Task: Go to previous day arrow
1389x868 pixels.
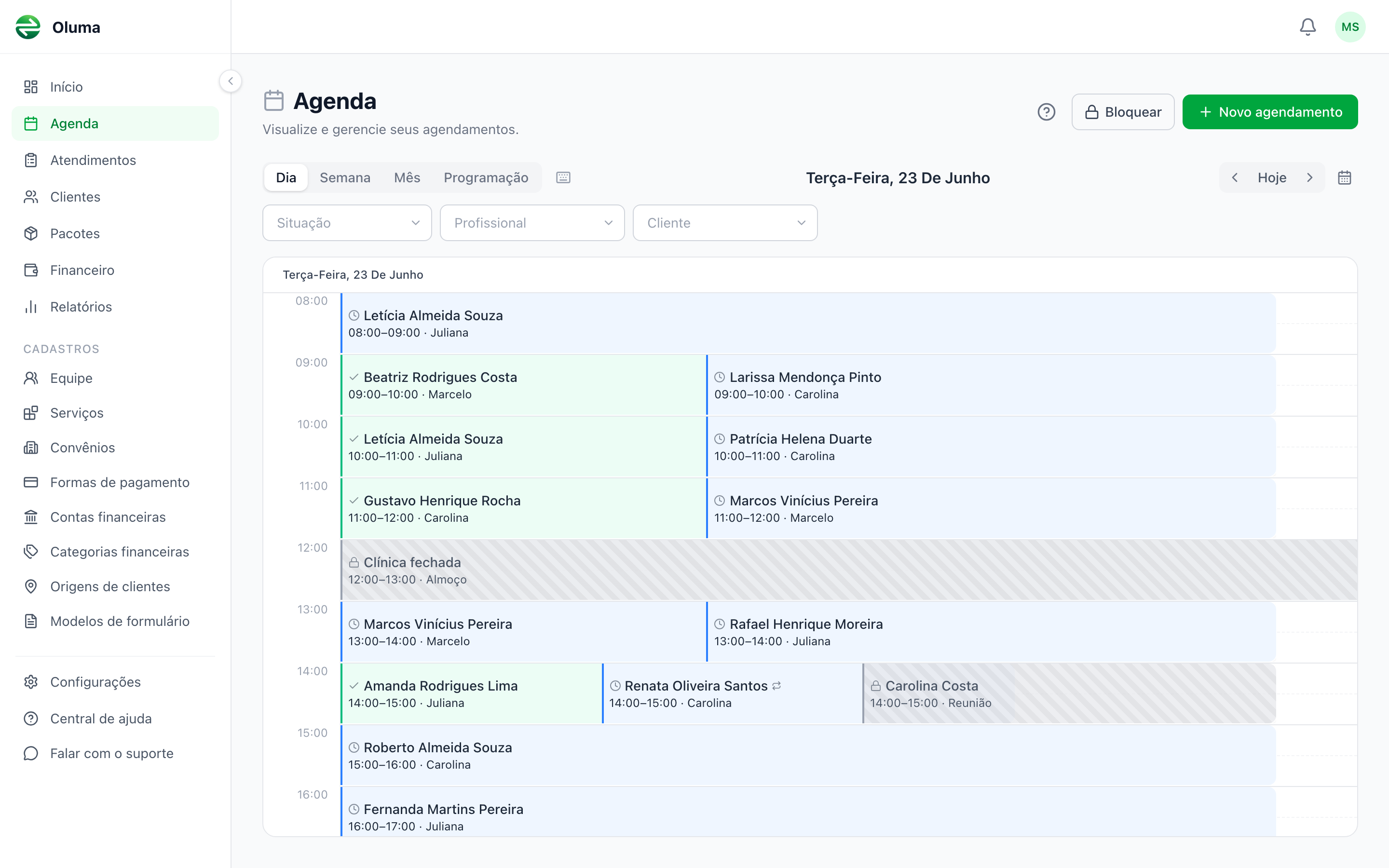Action: (1235, 177)
